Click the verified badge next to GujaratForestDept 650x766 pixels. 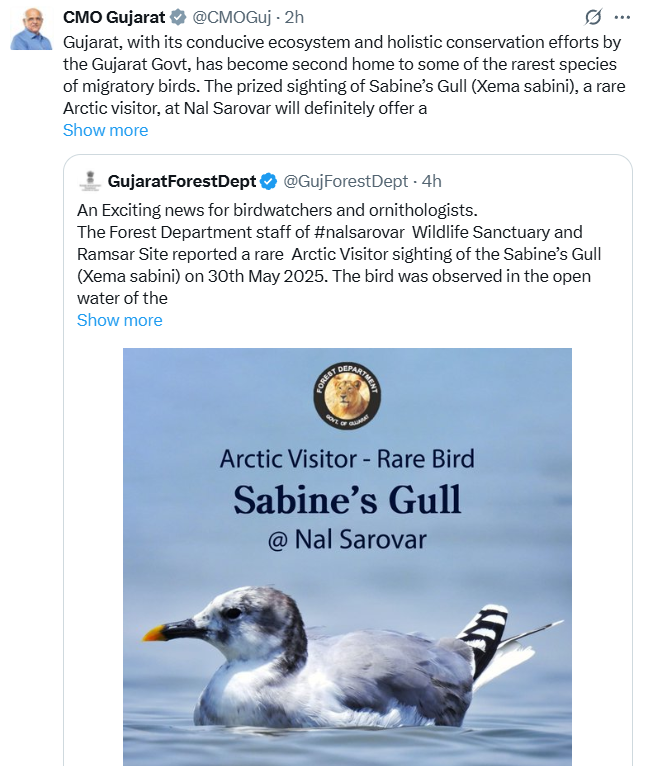[x=269, y=182]
